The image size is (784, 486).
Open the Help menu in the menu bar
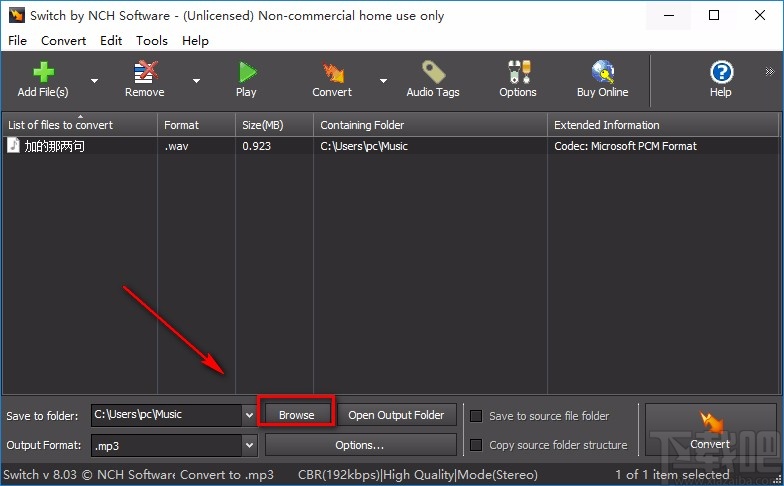196,40
